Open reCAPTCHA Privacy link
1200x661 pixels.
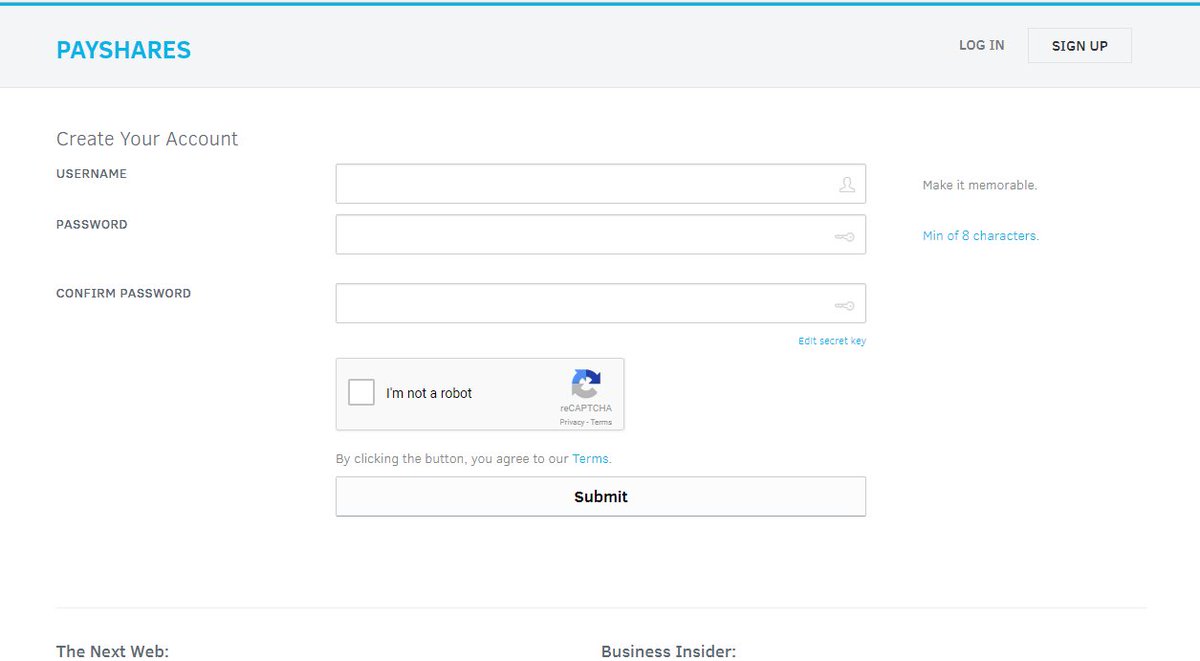tap(572, 422)
